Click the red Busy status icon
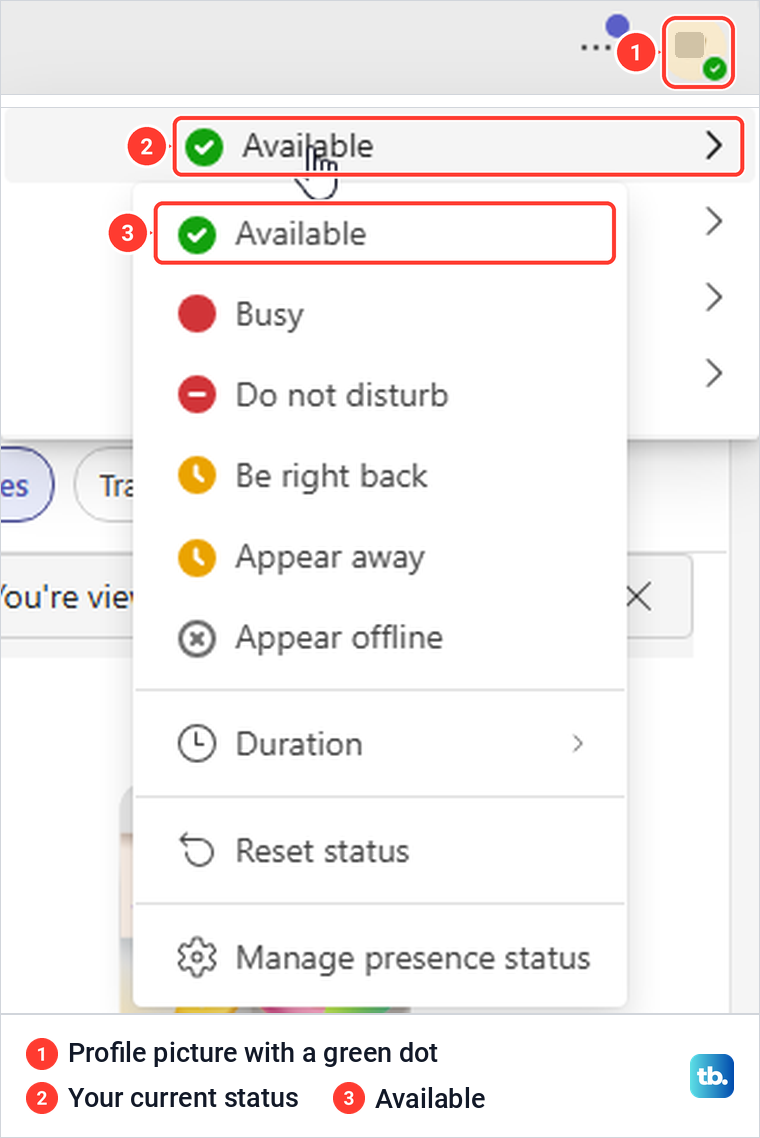This screenshot has height=1138, width=760. (197, 314)
